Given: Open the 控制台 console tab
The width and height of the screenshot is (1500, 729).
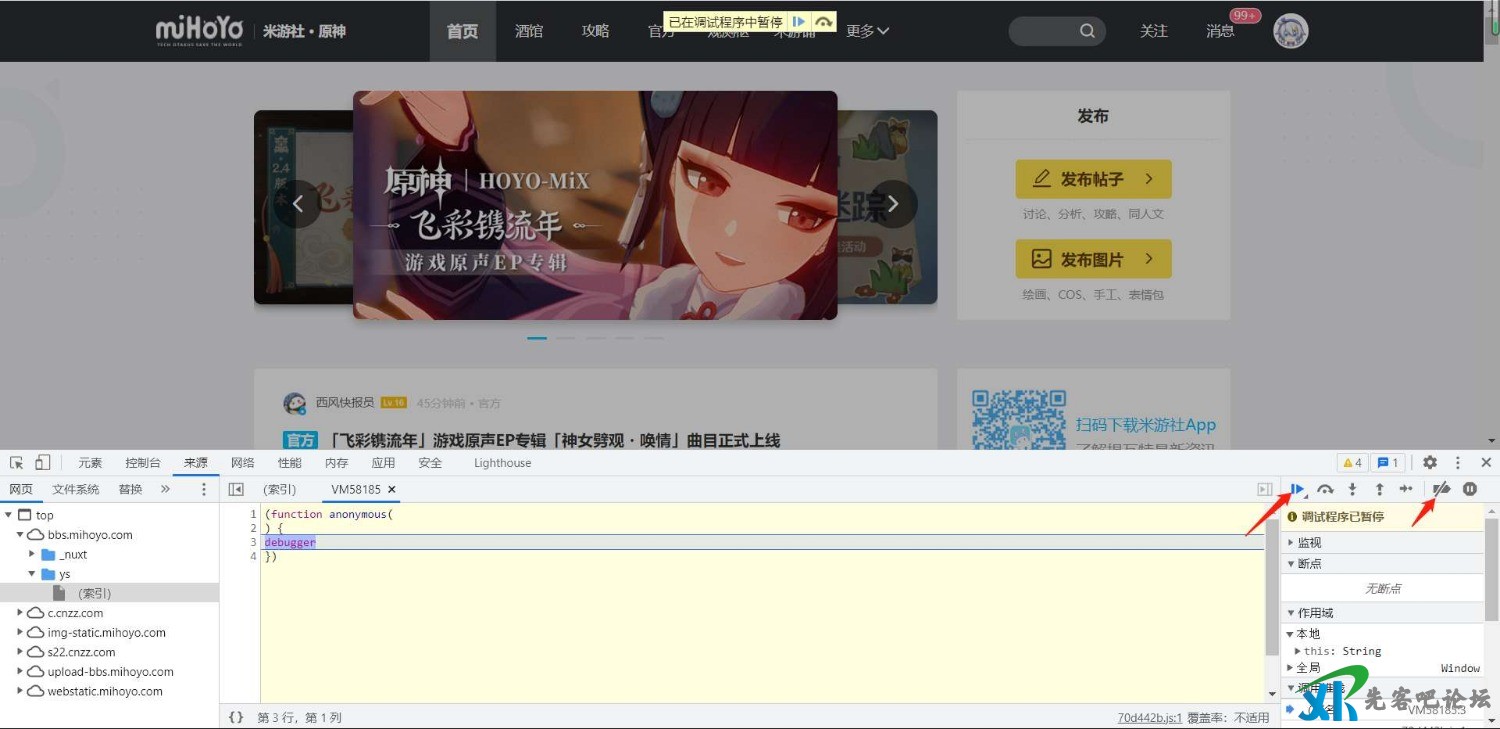Looking at the screenshot, I should pos(143,463).
